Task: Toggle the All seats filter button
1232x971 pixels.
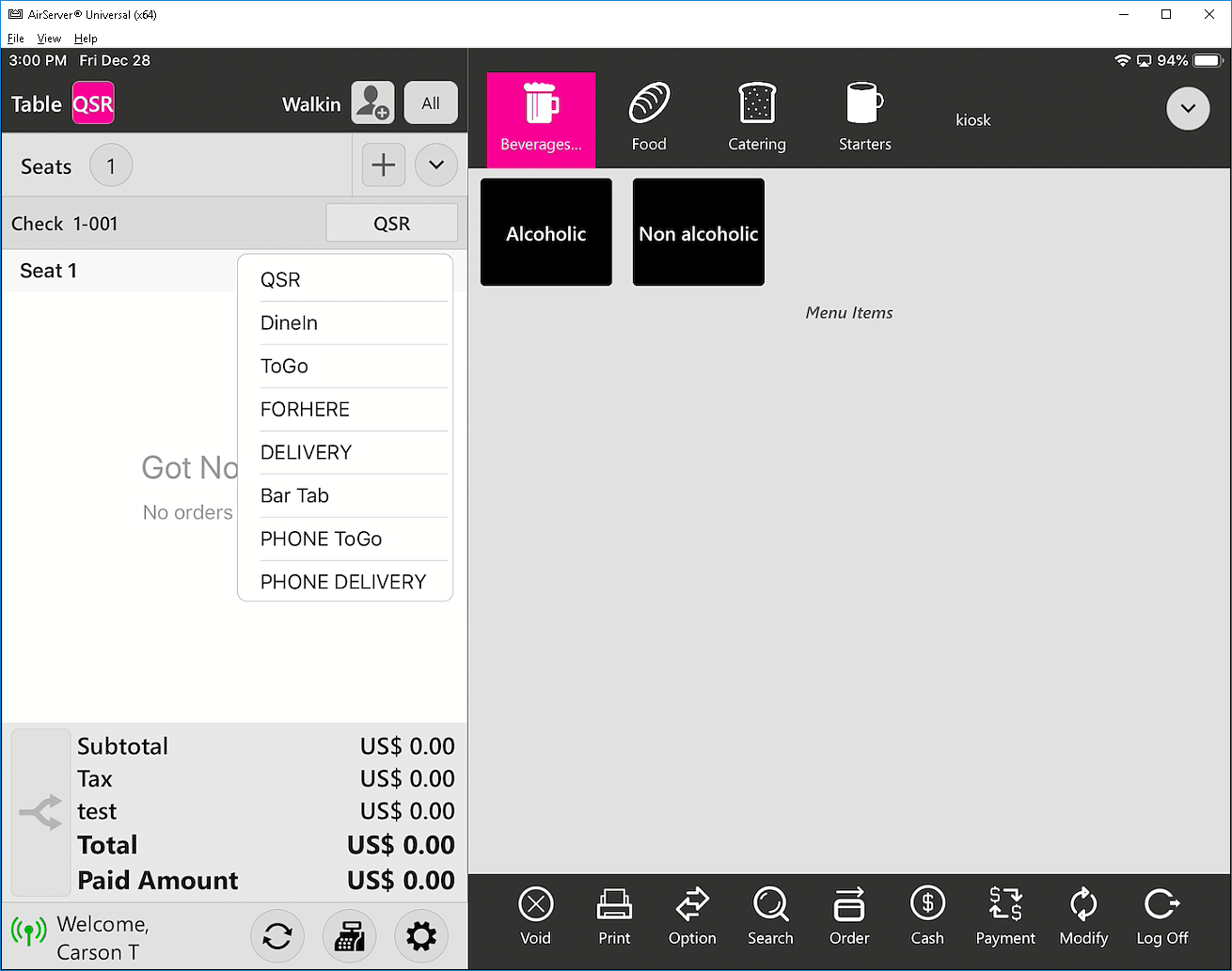Action: point(431,103)
